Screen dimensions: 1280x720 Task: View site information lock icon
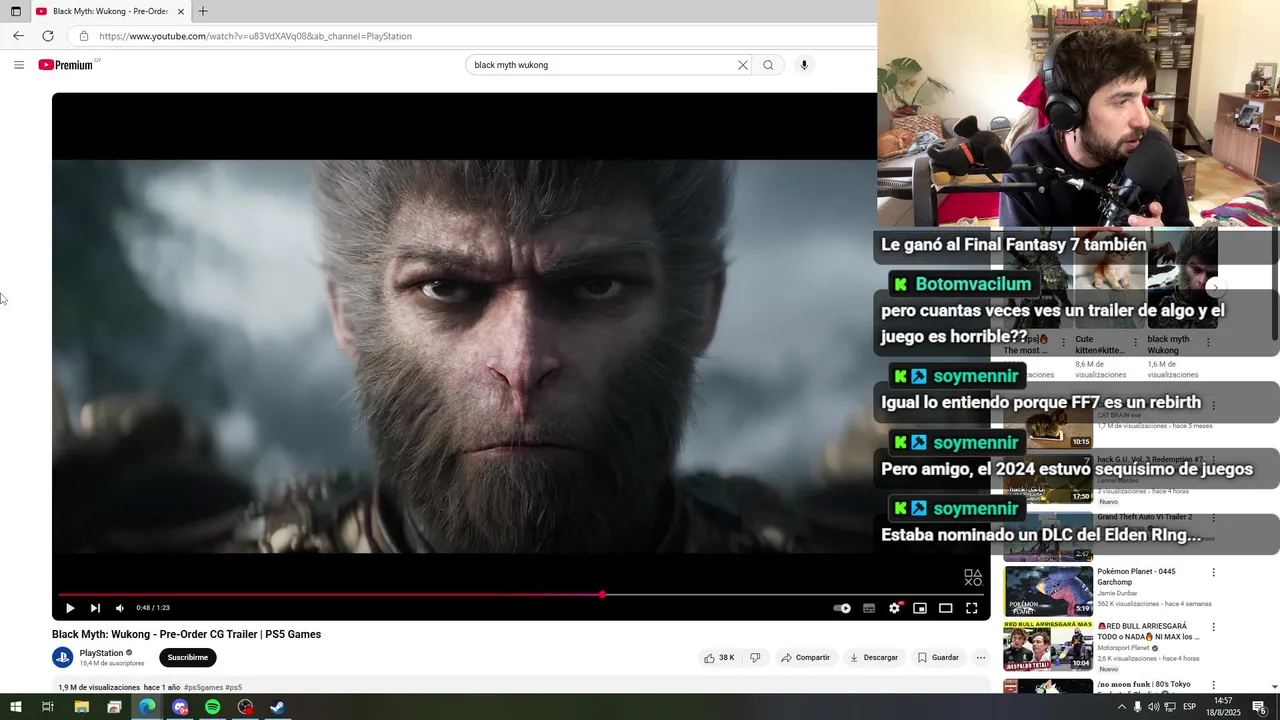pyautogui.click(x=84, y=36)
